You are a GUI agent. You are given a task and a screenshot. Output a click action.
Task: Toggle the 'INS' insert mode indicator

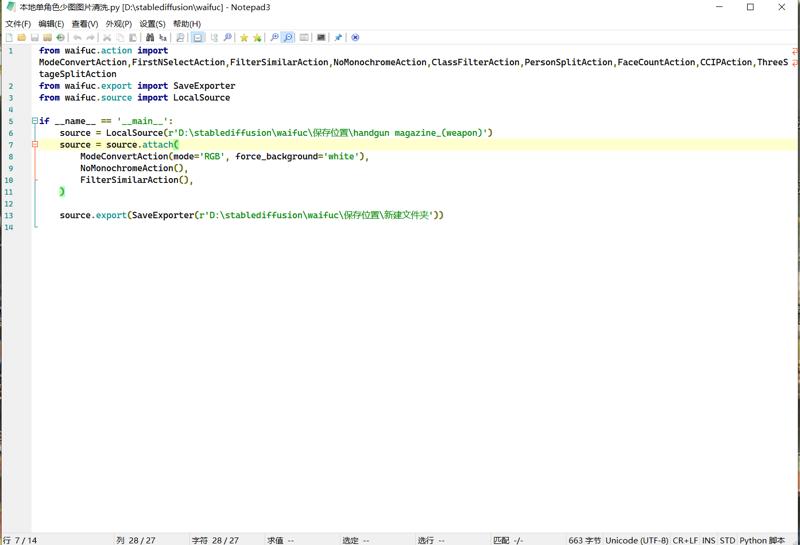pyautogui.click(x=709, y=540)
